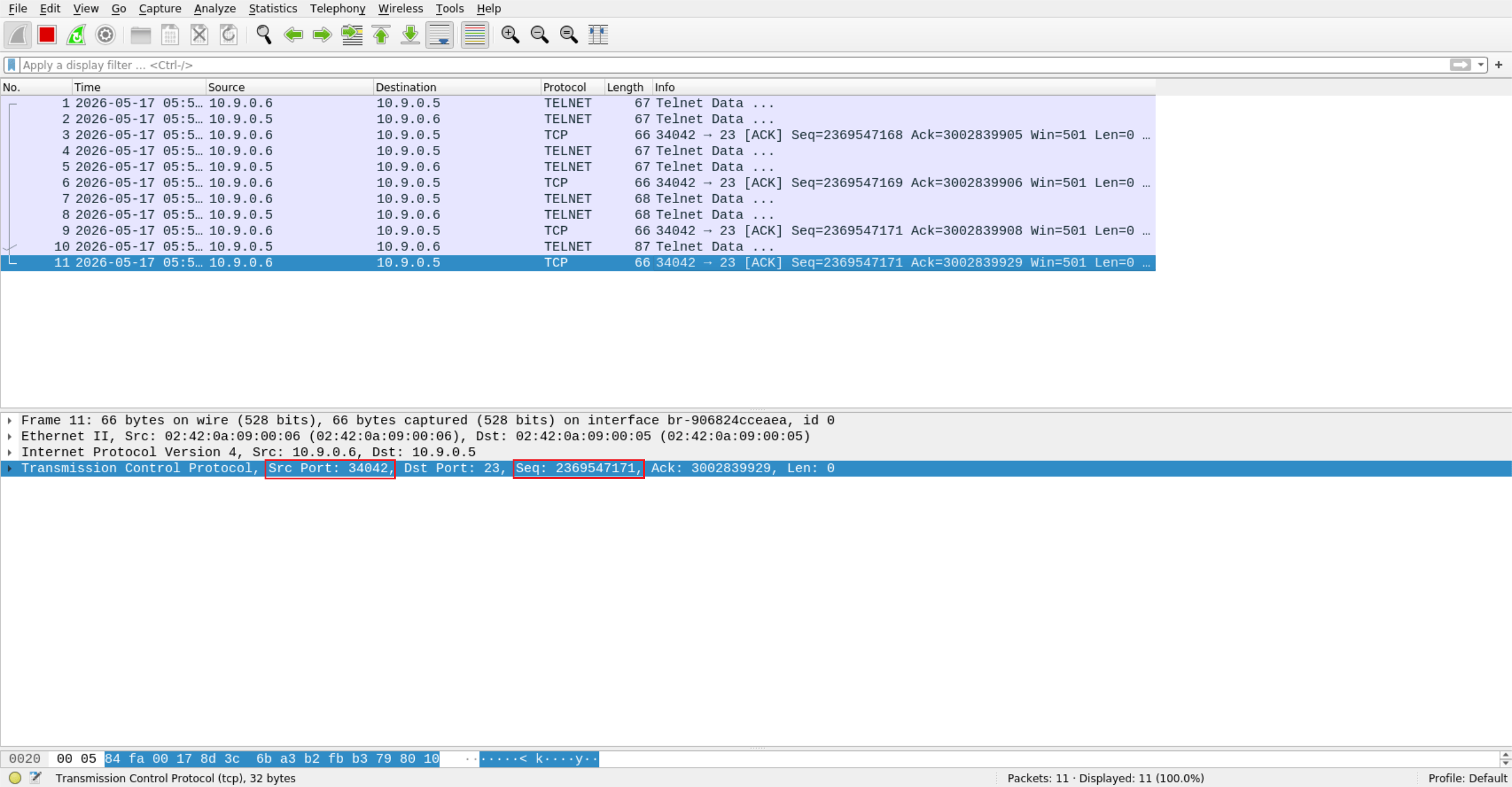1512x787 pixels.
Task: Select packet 1 Telnet Data row
Action: pos(578,103)
